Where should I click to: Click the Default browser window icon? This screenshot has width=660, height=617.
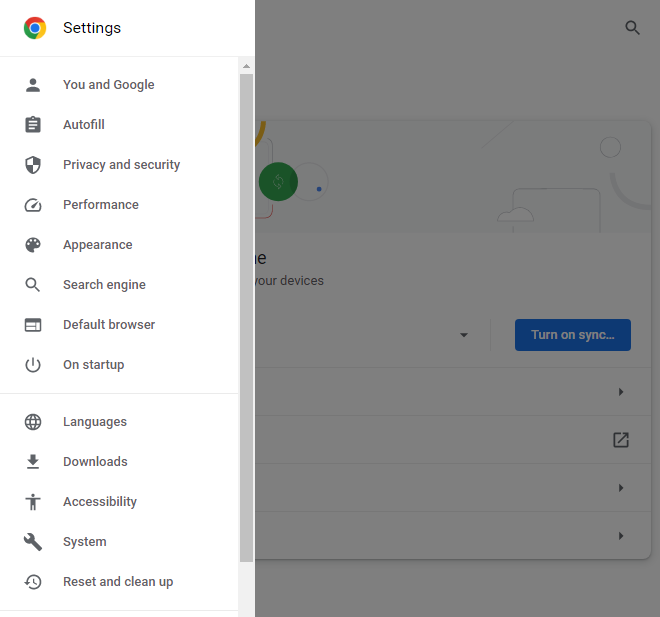(x=33, y=325)
